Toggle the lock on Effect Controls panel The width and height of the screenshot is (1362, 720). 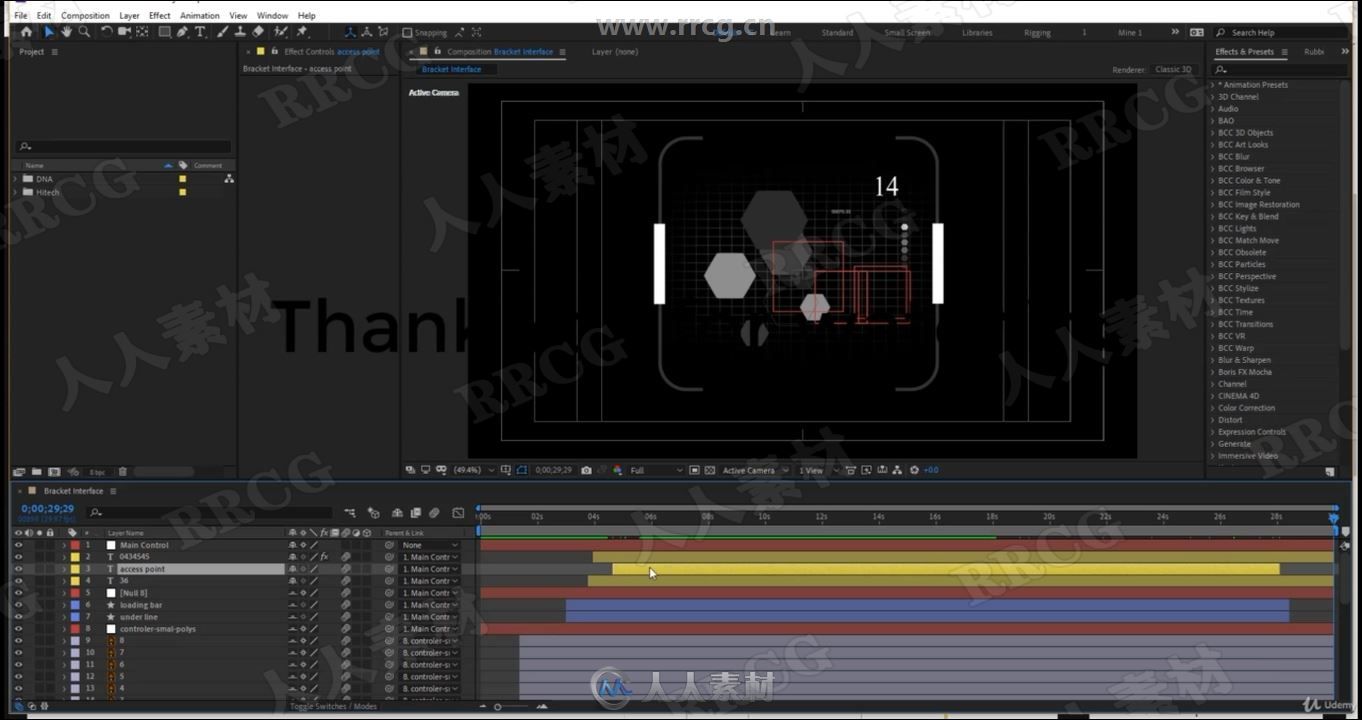[273, 51]
